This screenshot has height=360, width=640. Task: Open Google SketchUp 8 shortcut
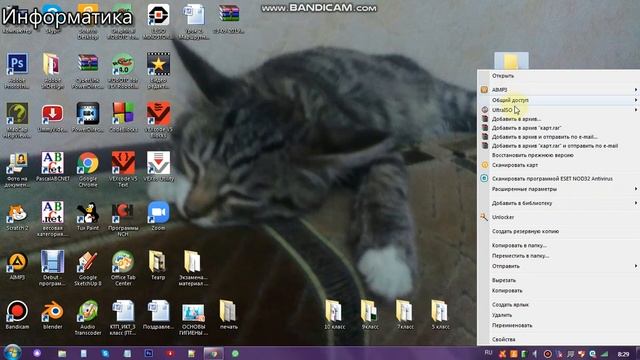88,268
